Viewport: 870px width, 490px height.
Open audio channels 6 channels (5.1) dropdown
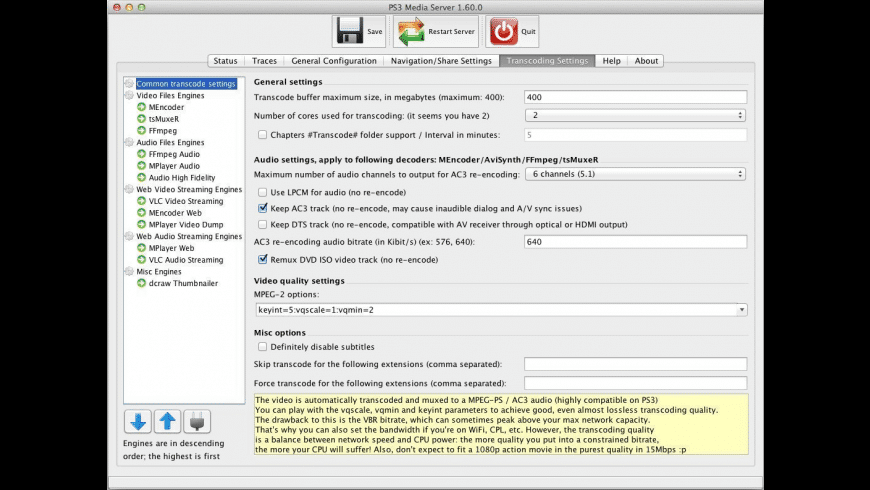click(635, 174)
